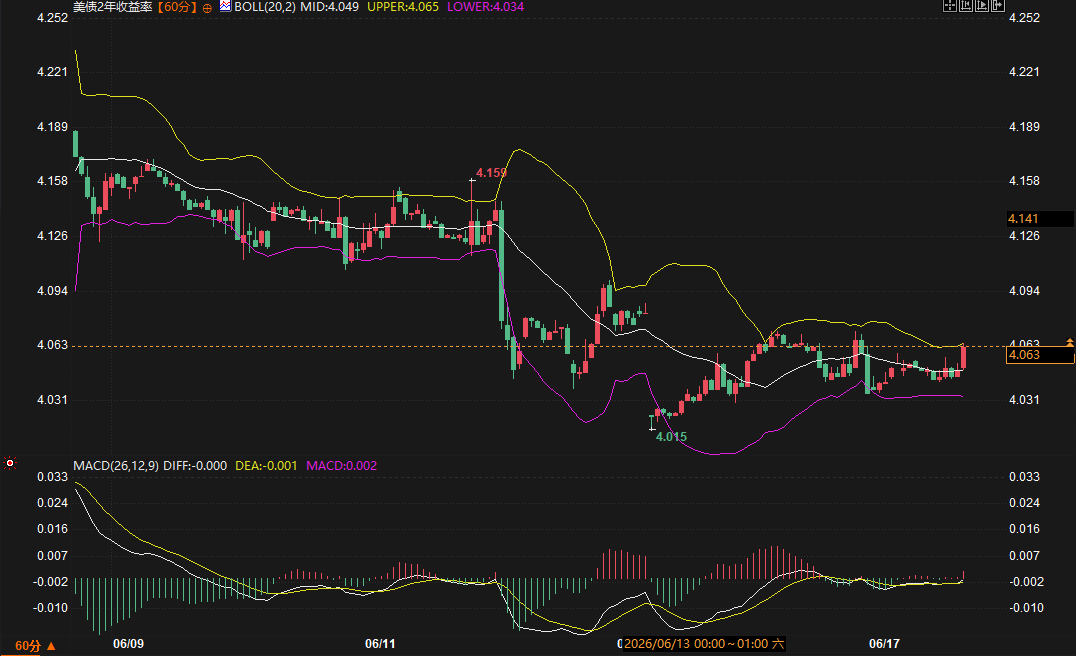Click the MACD:0.002 value text

[341, 465]
